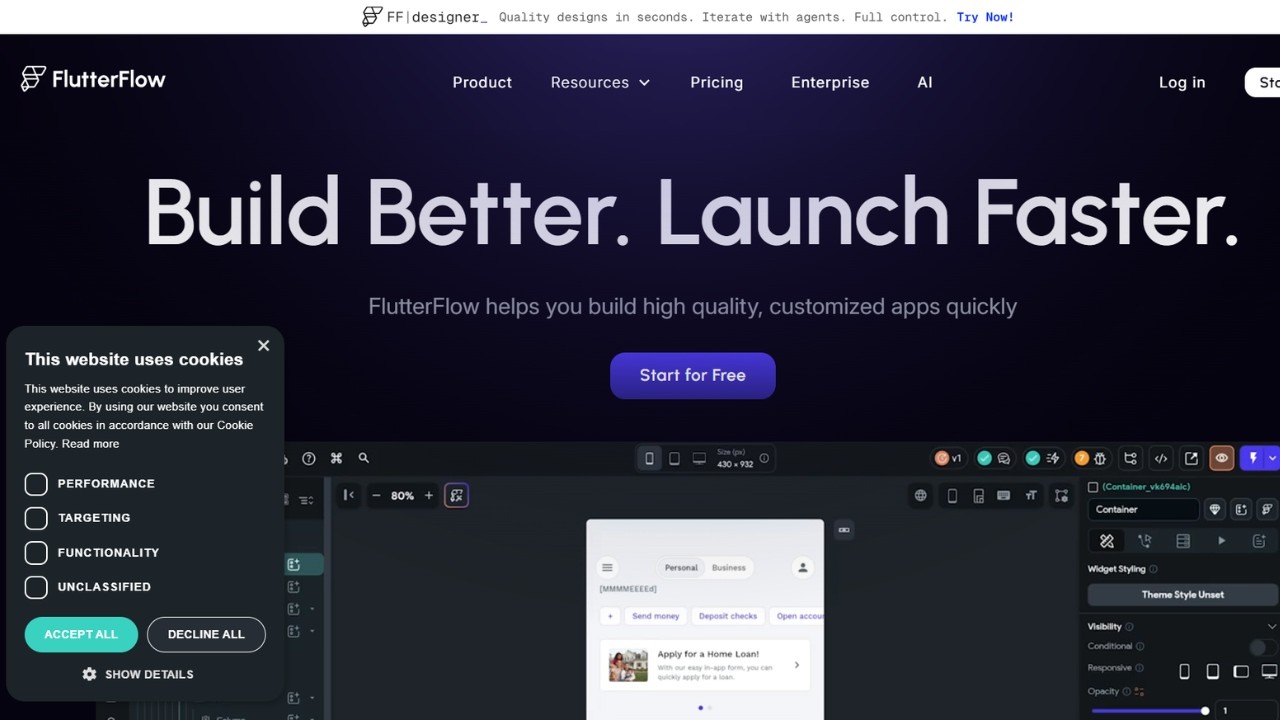Zoom out using the minus icon
Viewport: 1280px width, 720px height.
coord(376,495)
